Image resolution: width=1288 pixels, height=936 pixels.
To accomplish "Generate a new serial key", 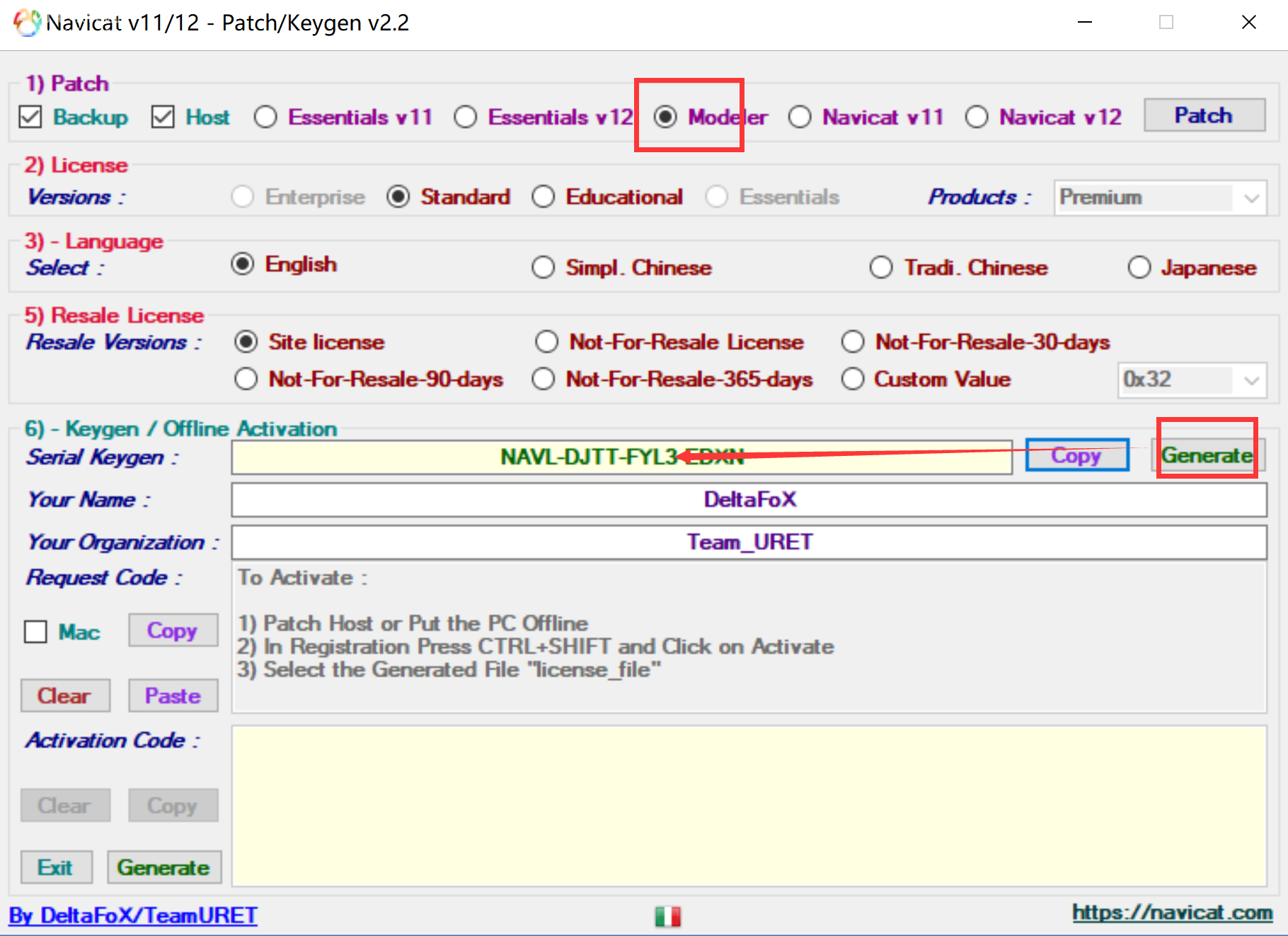I will tap(1208, 455).
